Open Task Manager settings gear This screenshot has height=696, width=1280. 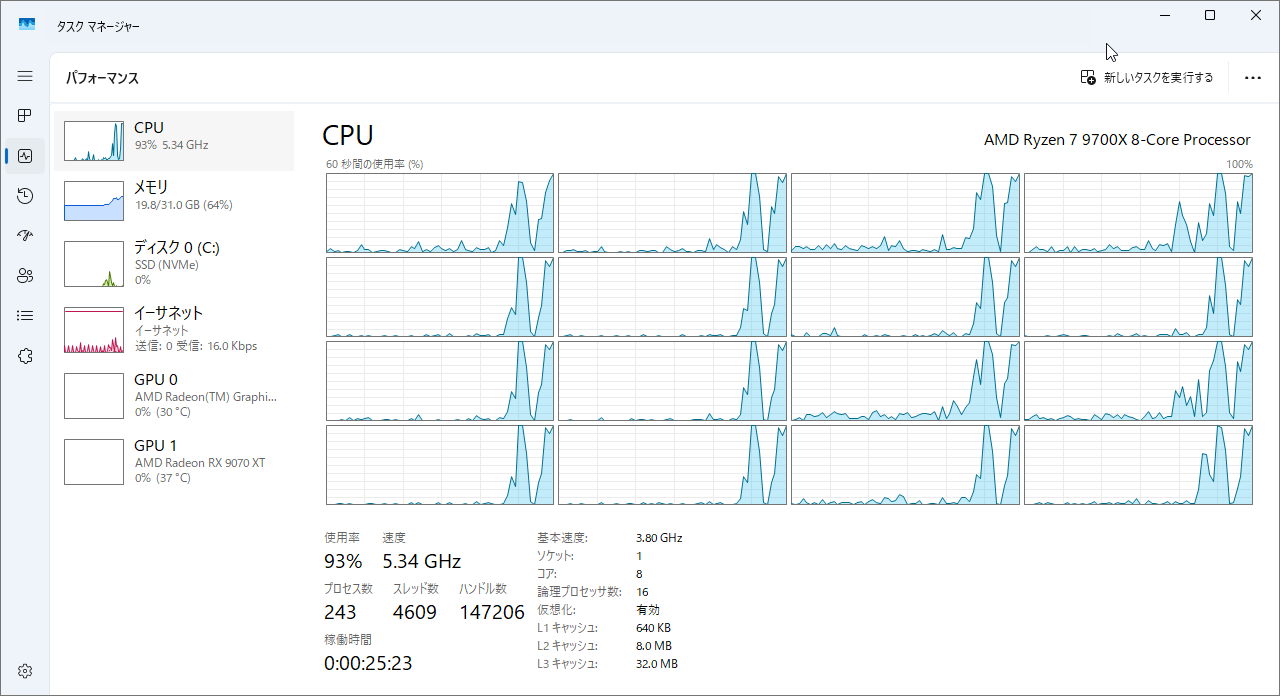coord(25,670)
